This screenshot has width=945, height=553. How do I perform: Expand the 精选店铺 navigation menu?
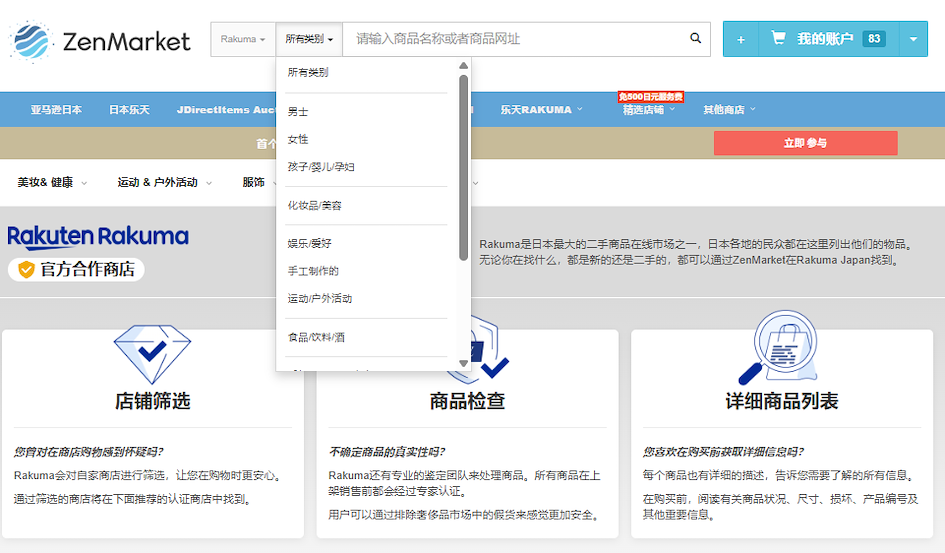pos(646,110)
